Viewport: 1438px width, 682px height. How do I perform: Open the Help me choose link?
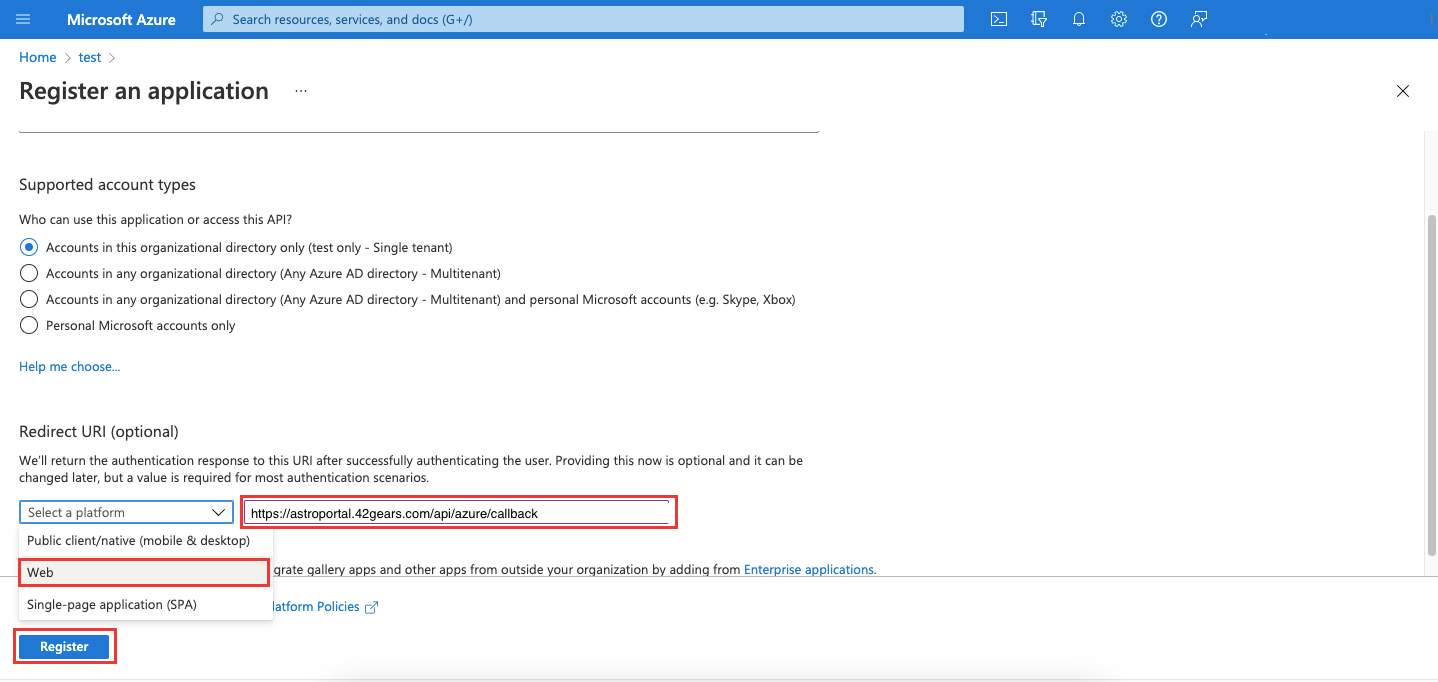[x=70, y=367]
